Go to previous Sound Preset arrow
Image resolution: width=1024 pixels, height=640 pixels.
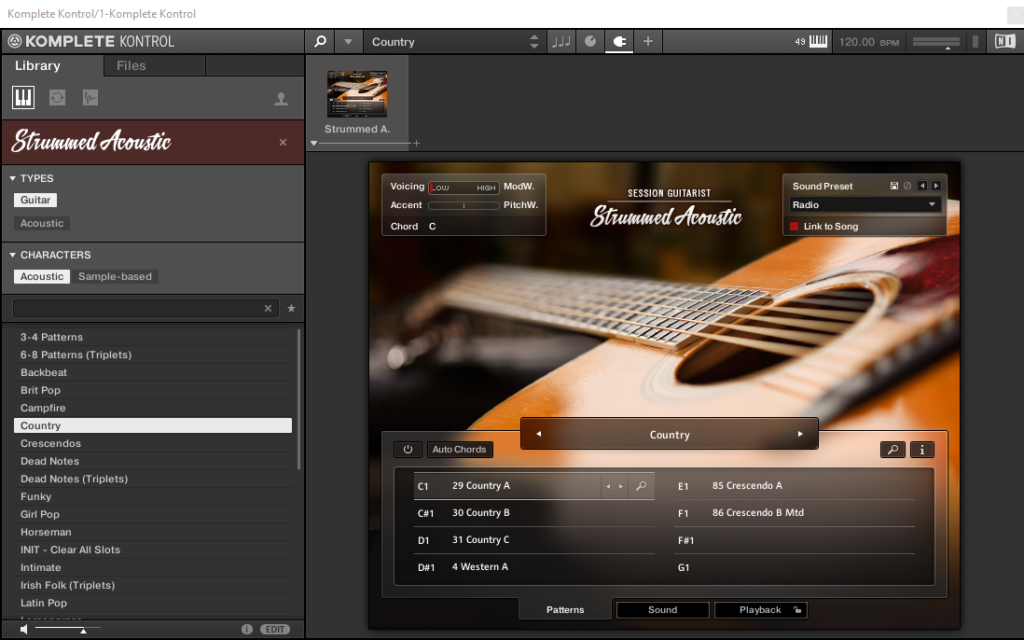[x=922, y=186]
